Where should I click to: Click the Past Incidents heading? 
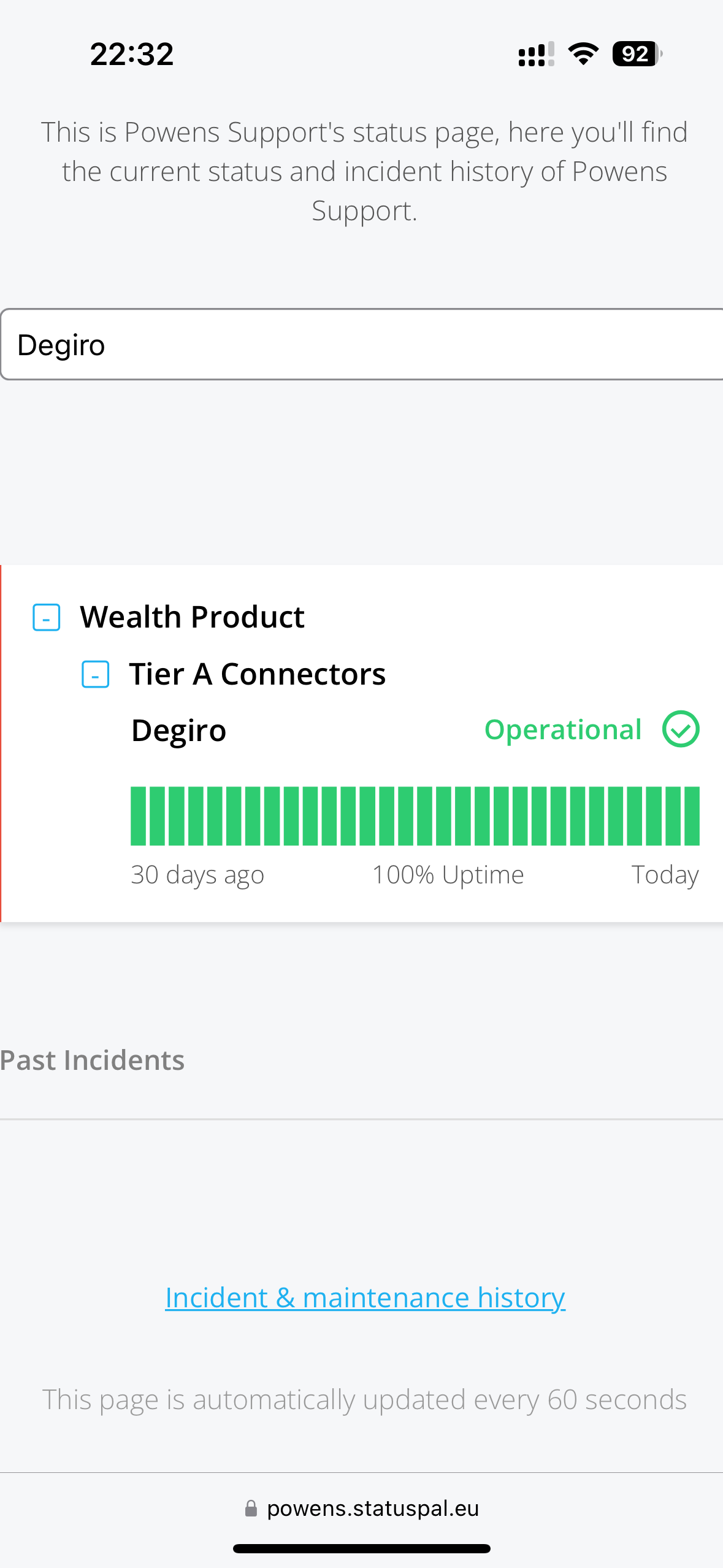tap(92, 1060)
